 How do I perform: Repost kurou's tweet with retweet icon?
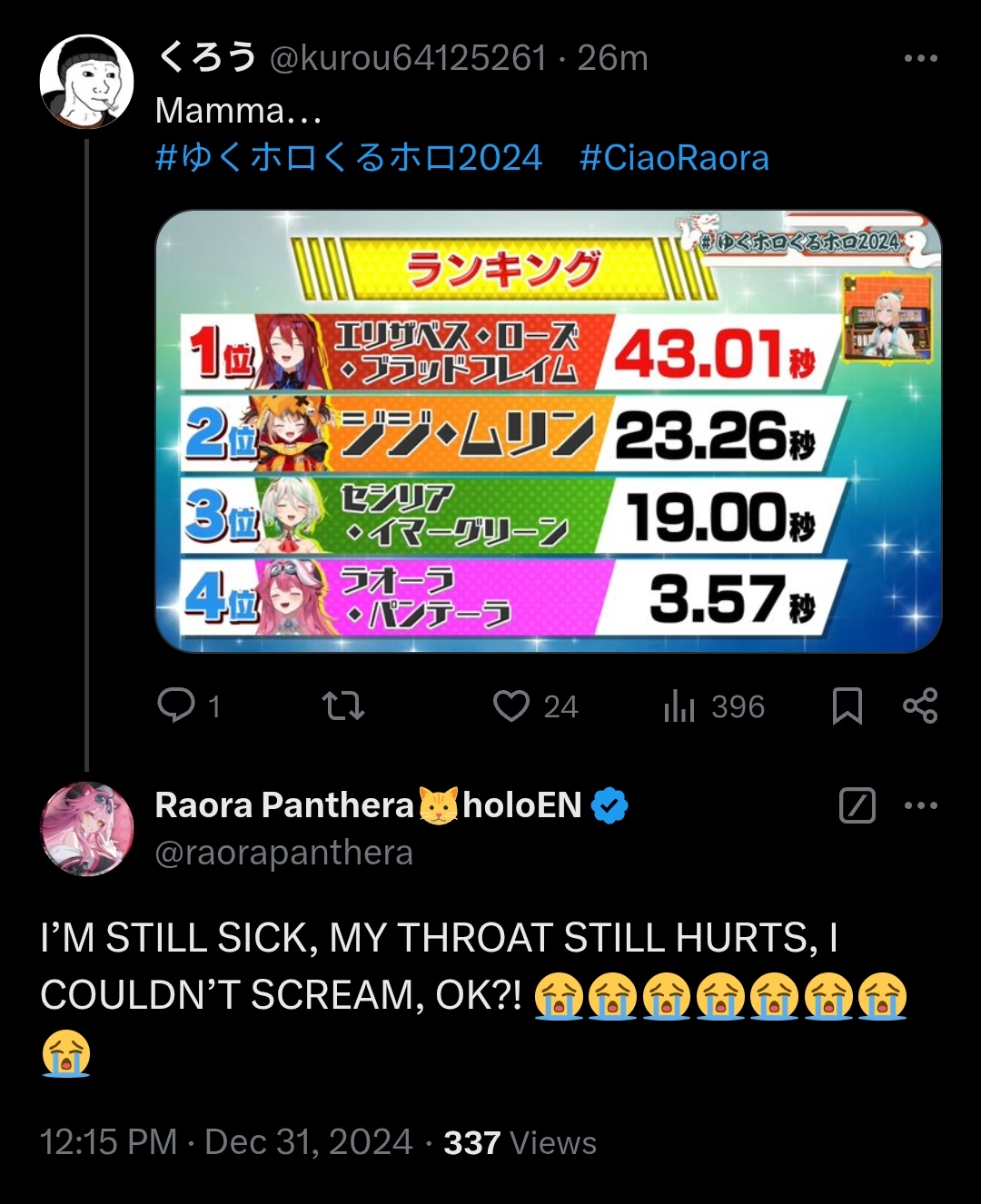click(344, 706)
